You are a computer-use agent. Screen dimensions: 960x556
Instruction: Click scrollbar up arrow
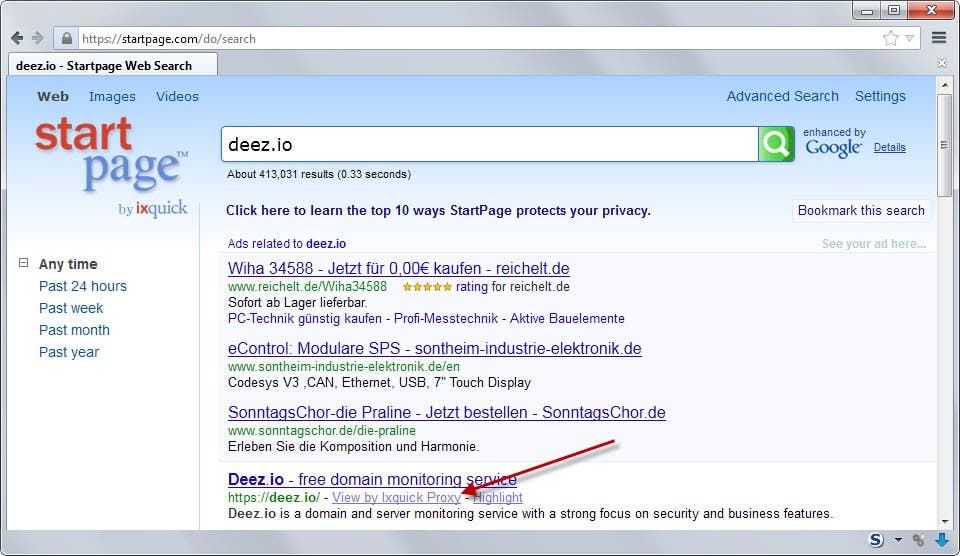click(x=945, y=85)
